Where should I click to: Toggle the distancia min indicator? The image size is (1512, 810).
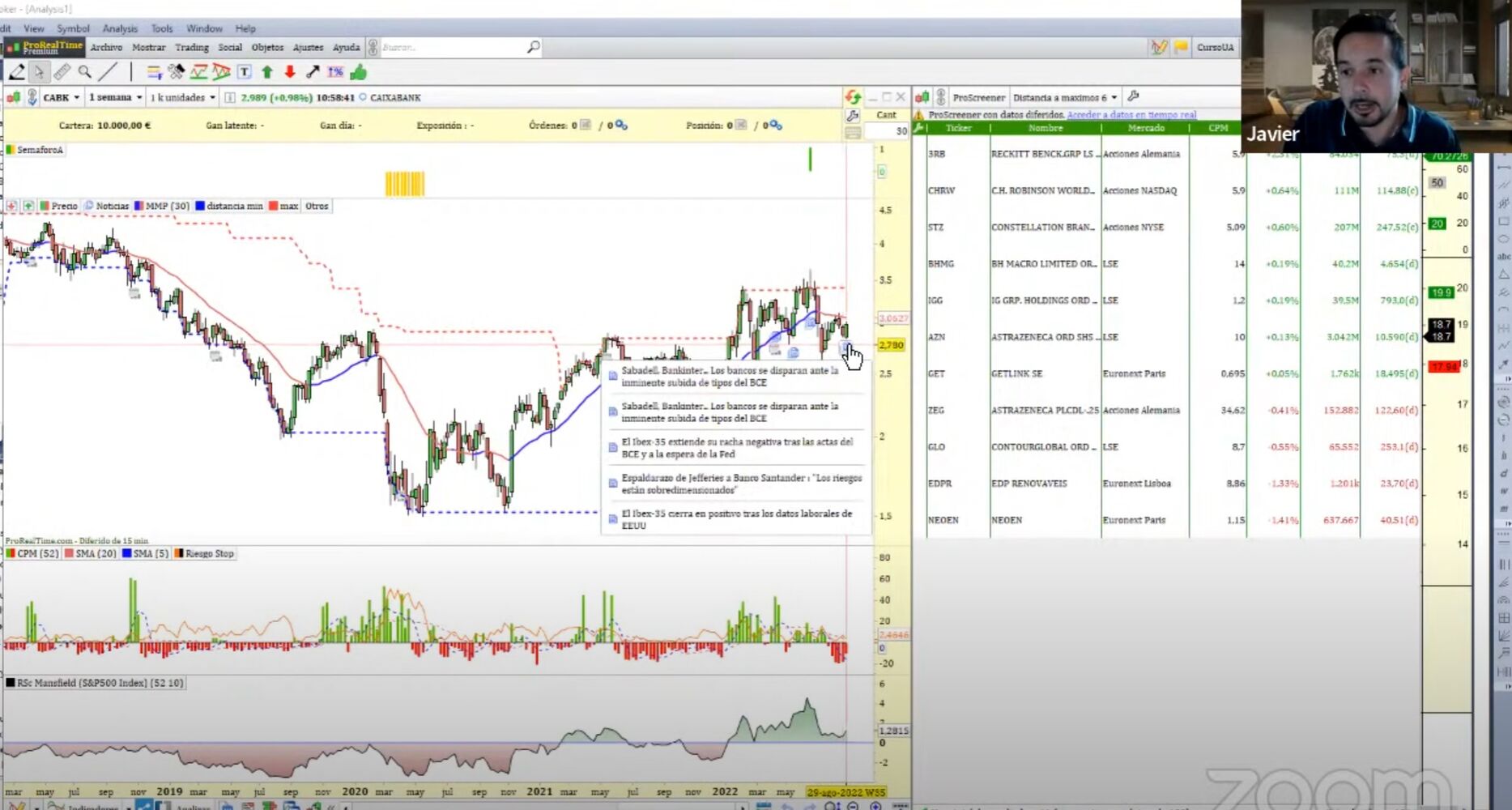pyautogui.click(x=229, y=206)
